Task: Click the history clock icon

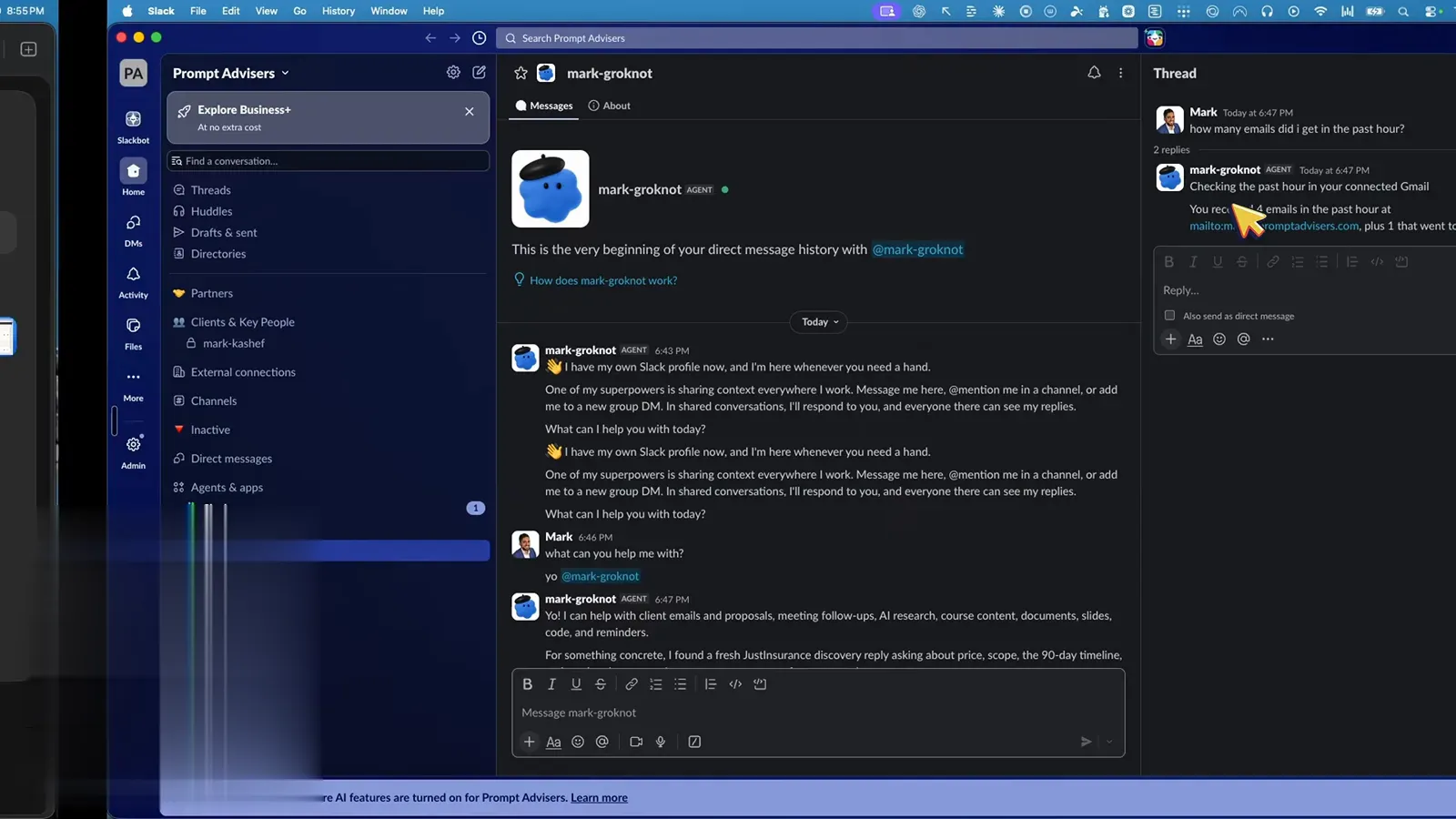Action: click(x=480, y=38)
